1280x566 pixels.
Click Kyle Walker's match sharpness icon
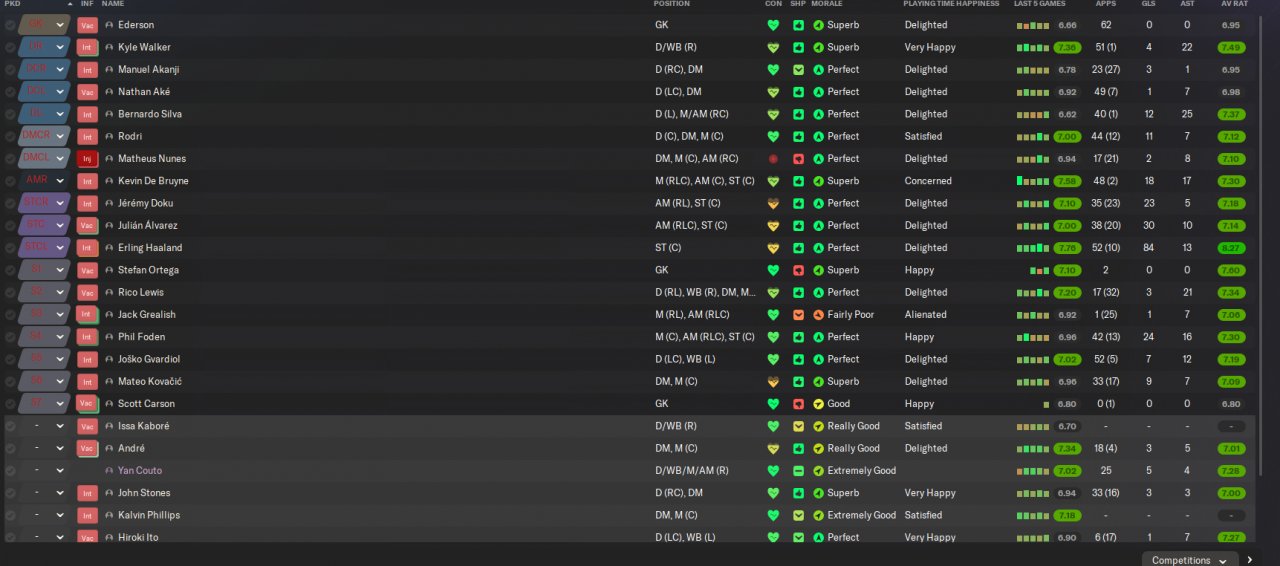pos(798,47)
